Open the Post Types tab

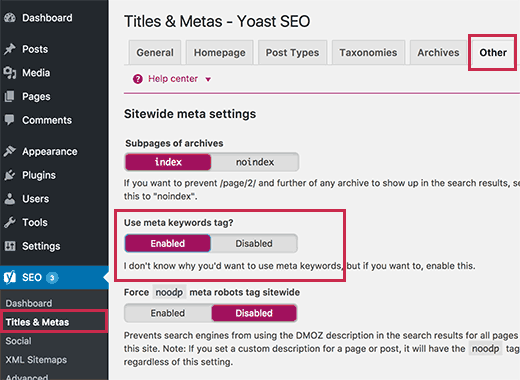[x=292, y=52]
